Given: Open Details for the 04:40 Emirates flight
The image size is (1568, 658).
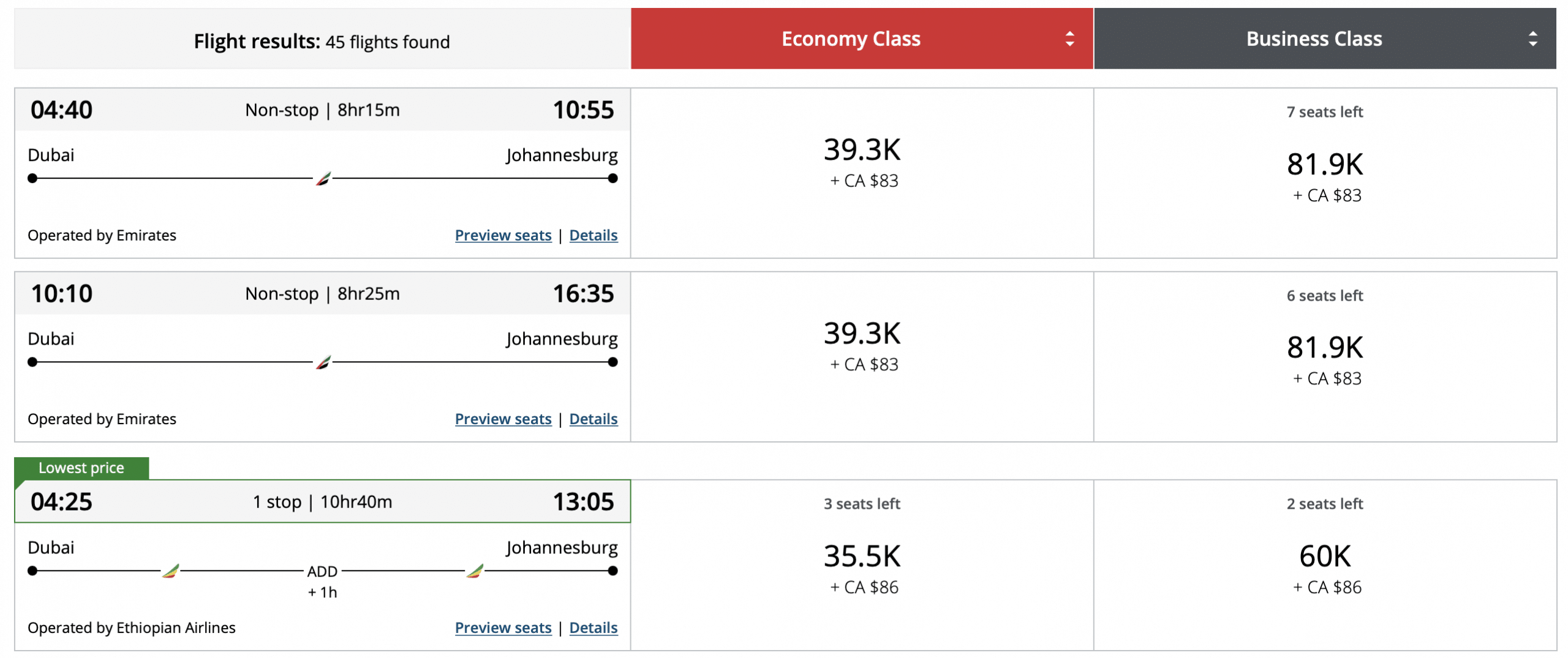Looking at the screenshot, I should point(593,236).
